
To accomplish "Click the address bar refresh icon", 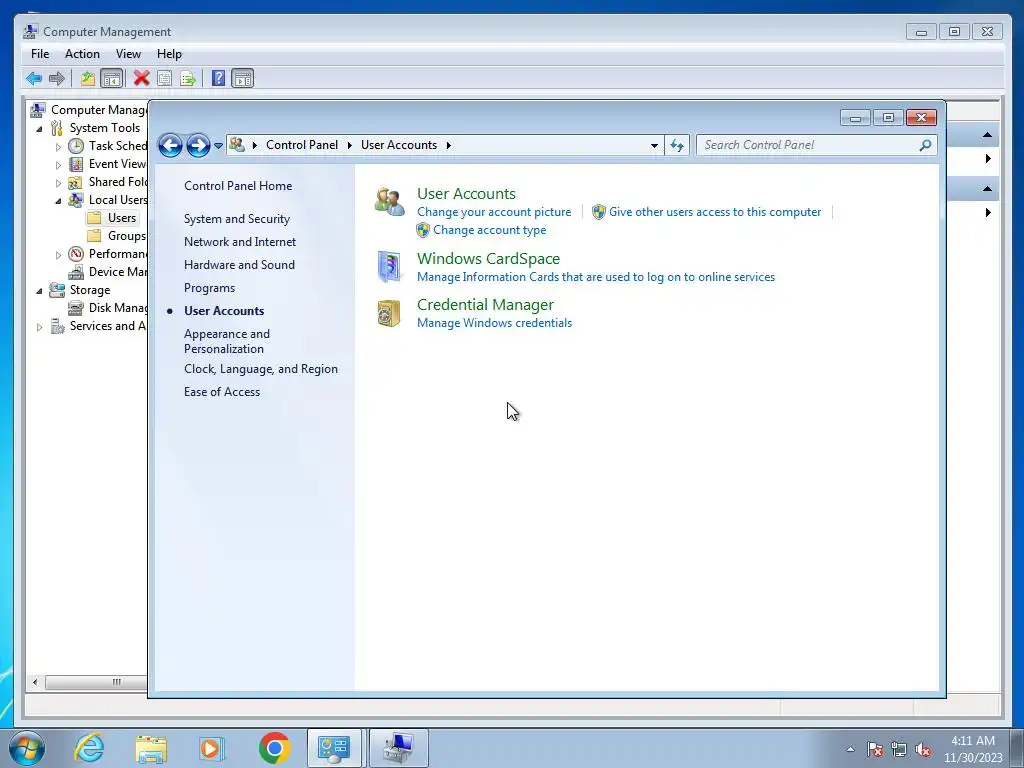I will tap(677, 145).
